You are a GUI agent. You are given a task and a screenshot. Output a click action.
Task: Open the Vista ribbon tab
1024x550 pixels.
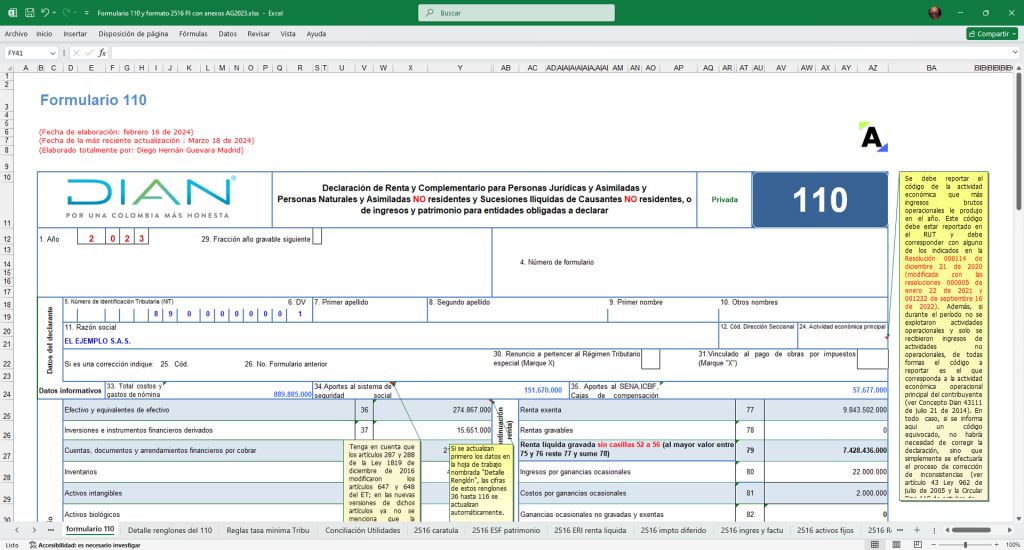coord(288,34)
